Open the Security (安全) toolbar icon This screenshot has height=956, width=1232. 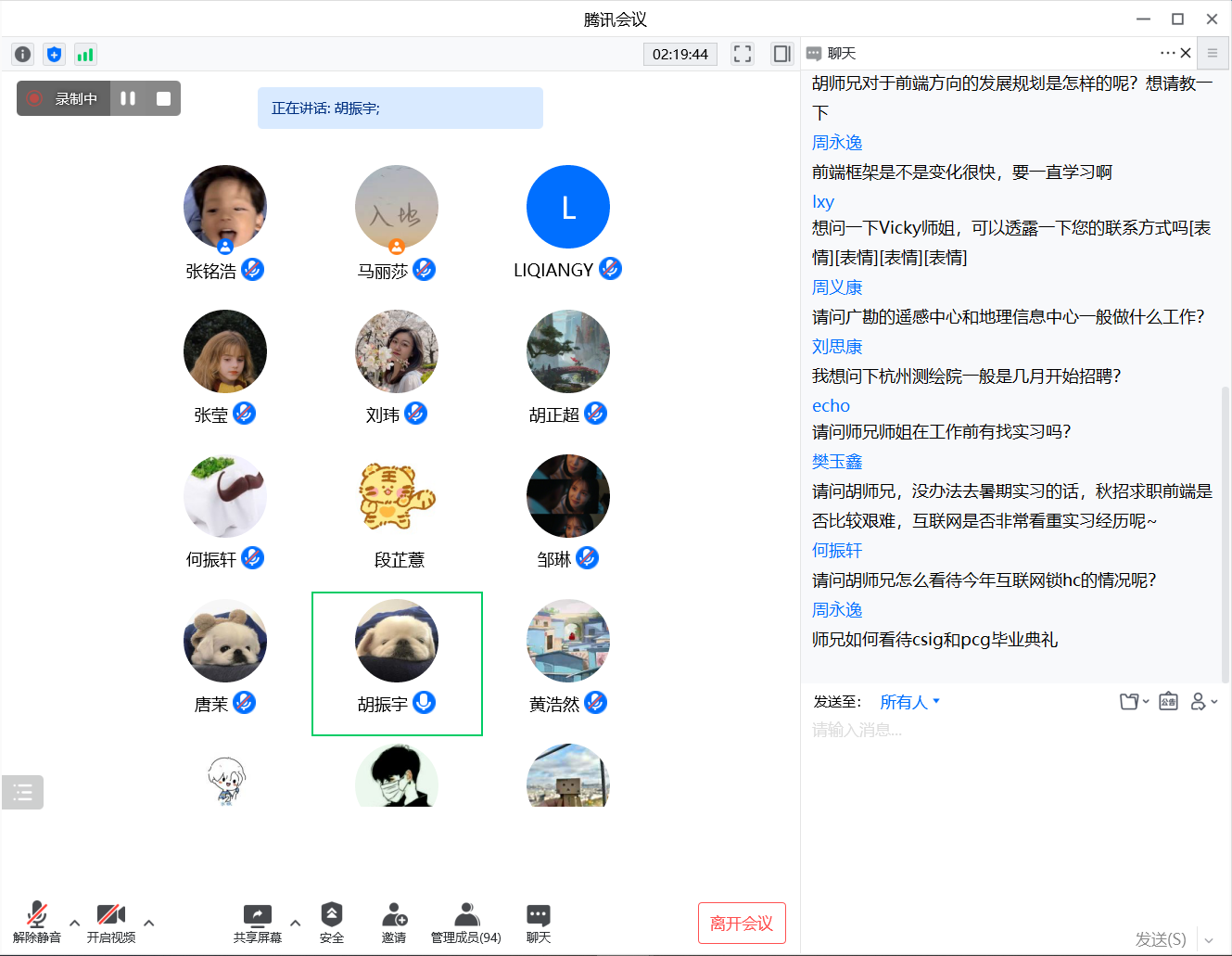click(332, 922)
